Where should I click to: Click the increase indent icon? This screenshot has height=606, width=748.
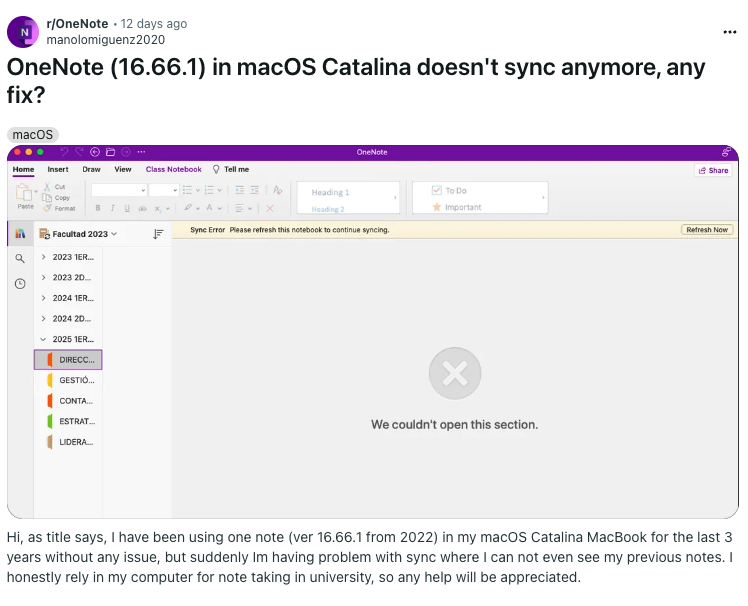(x=255, y=190)
